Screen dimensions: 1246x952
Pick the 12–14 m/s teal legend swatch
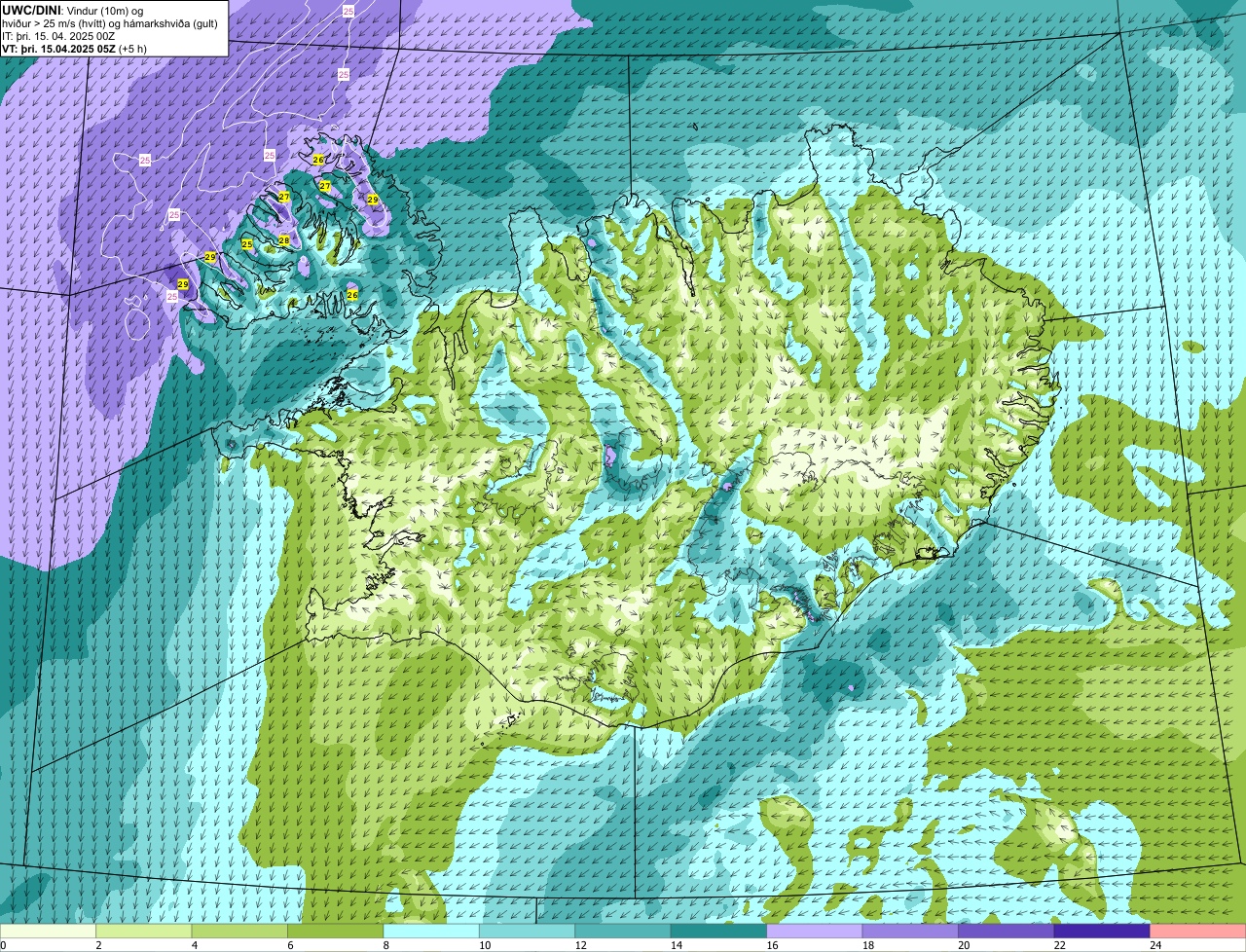[x=623, y=932]
